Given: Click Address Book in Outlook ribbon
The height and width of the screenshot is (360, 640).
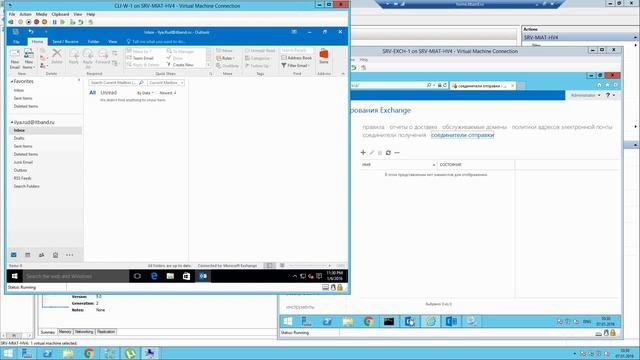Looking at the screenshot, I should [x=297, y=58].
